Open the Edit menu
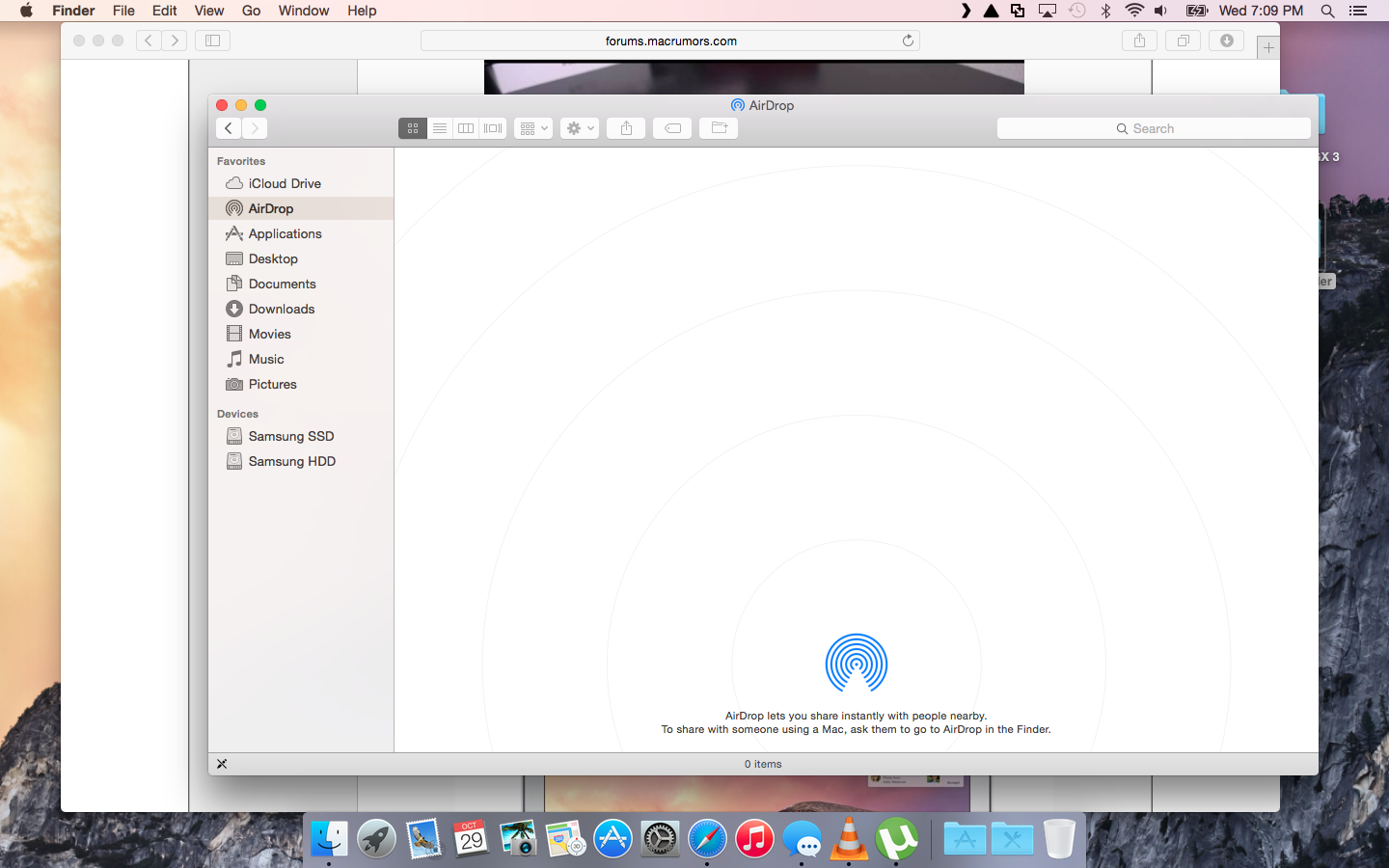This screenshot has width=1389, height=868. point(165,11)
